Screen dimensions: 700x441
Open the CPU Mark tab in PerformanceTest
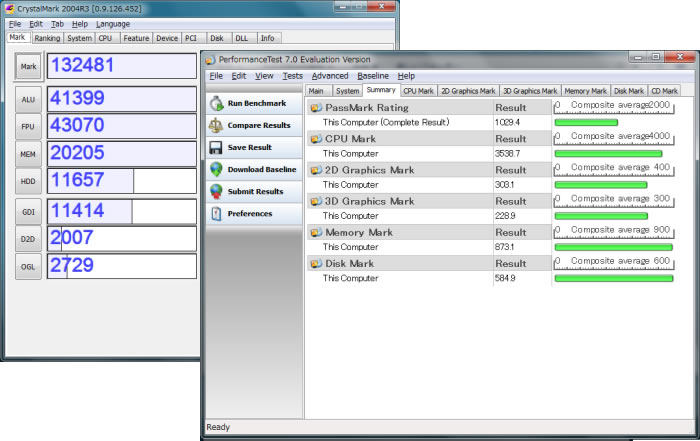pos(418,91)
